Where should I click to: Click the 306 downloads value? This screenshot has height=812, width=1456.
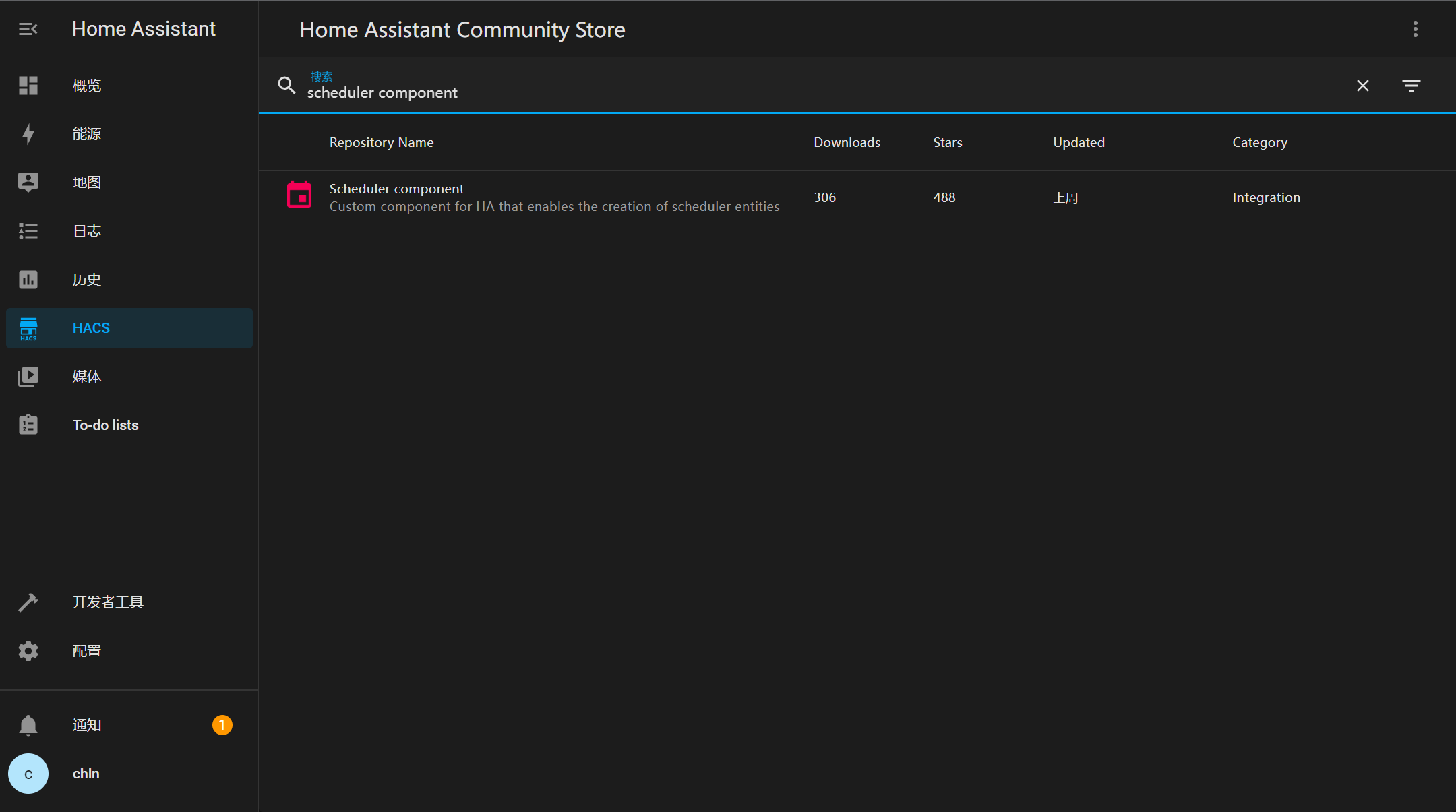pos(824,197)
